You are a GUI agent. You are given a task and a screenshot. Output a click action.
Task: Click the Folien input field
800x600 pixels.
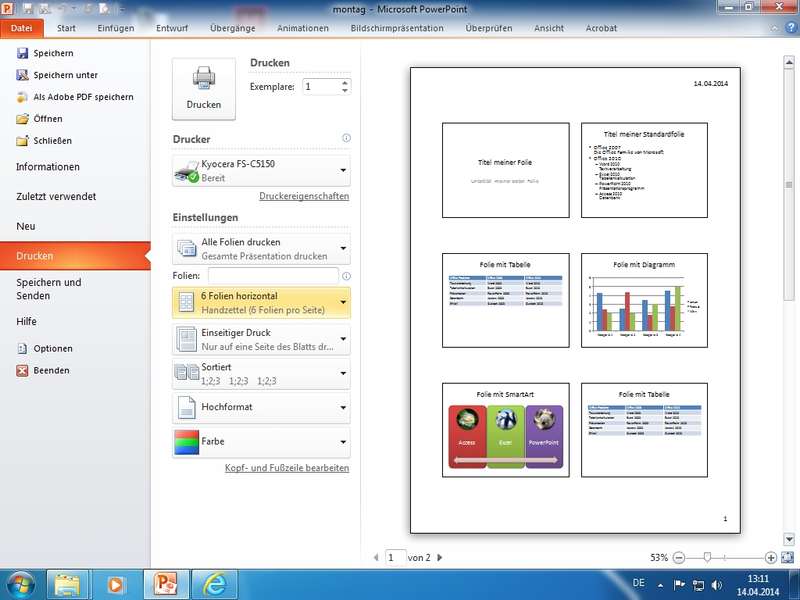(x=273, y=276)
